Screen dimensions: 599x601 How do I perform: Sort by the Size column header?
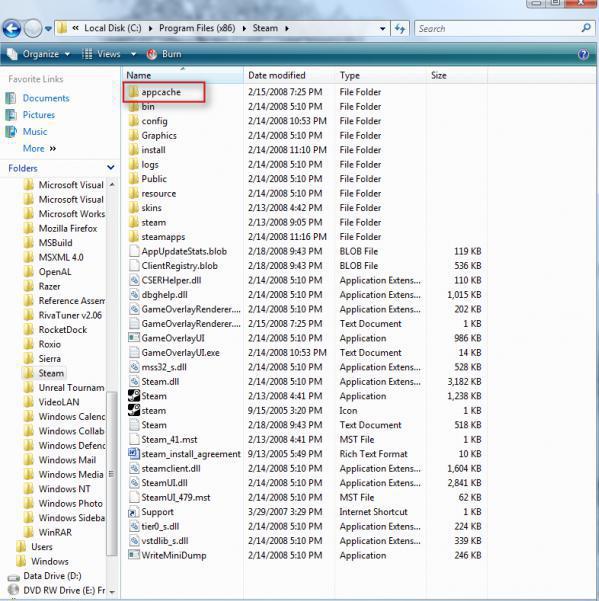click(x=457, y=75)
